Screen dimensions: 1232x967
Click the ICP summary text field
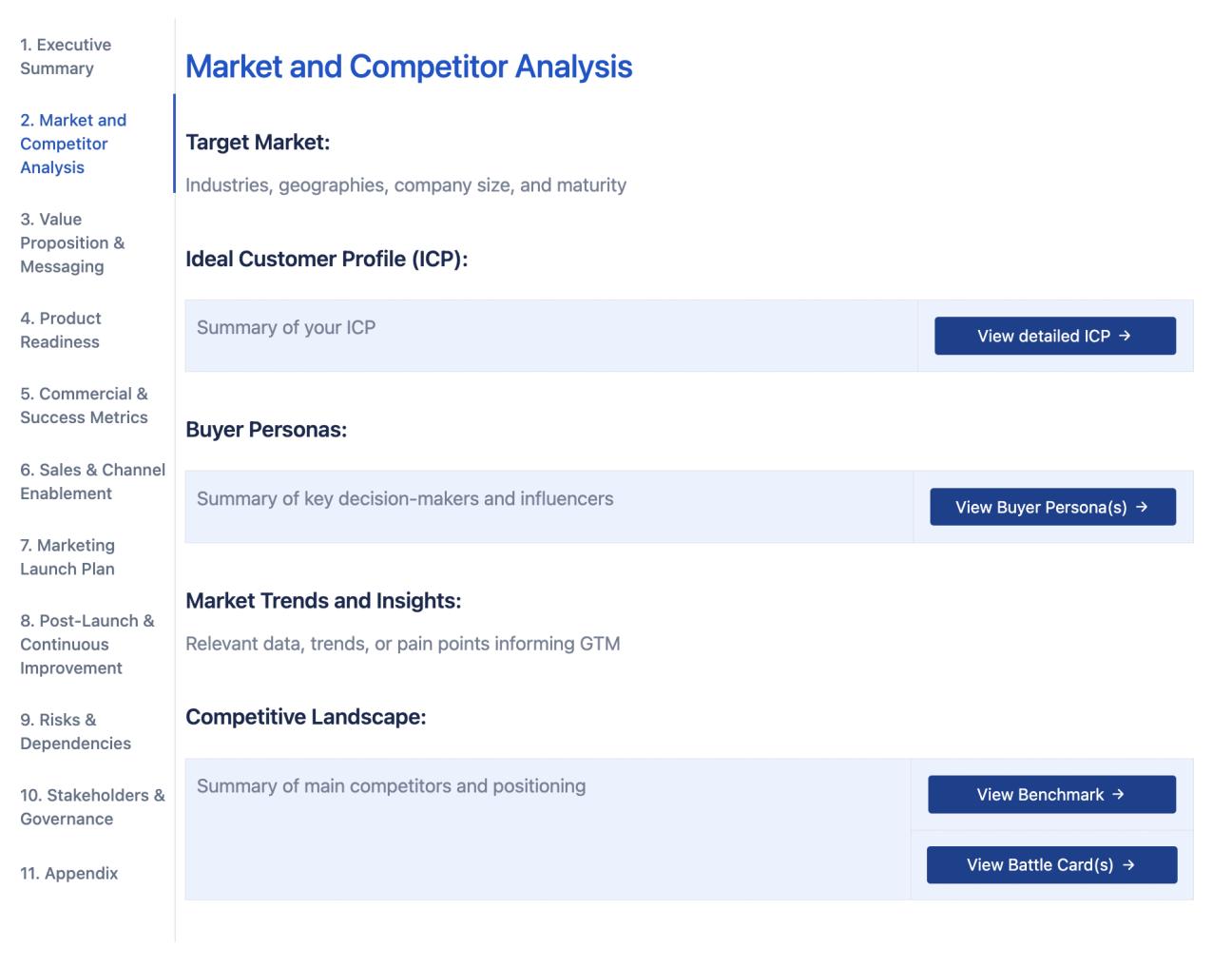coord(548,335)
